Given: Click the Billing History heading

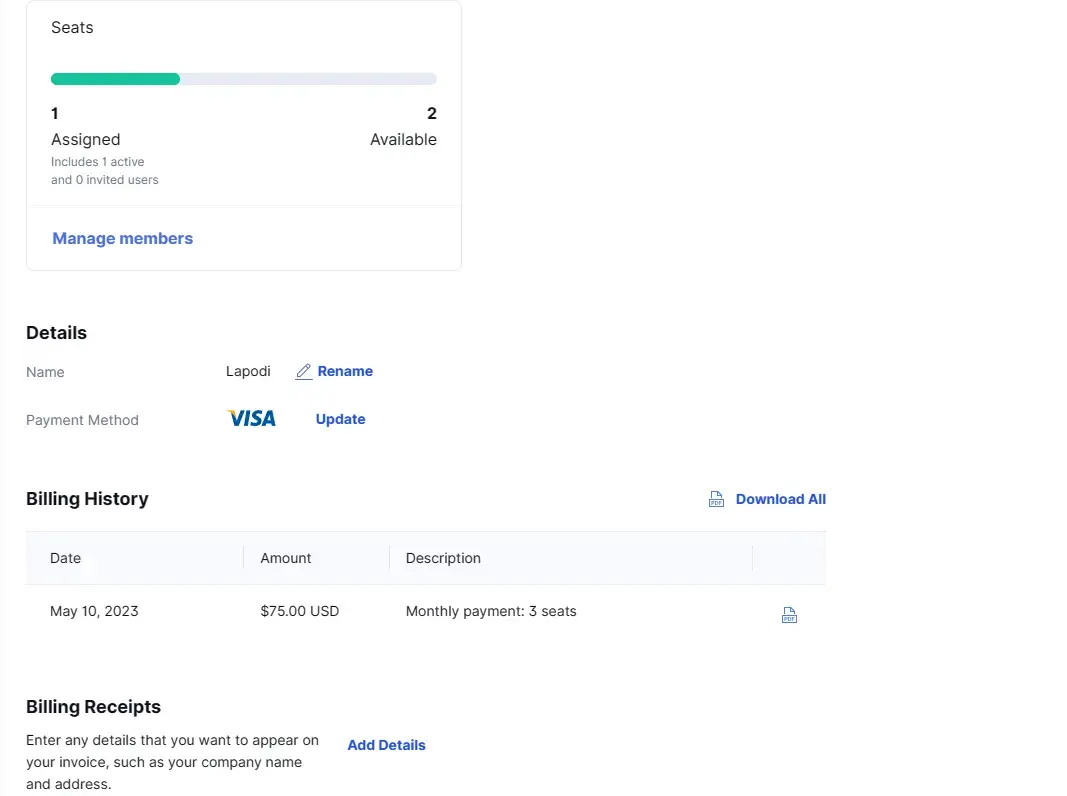Looking at the screenshot, I should pyautogui.click(x=87, y=499).
